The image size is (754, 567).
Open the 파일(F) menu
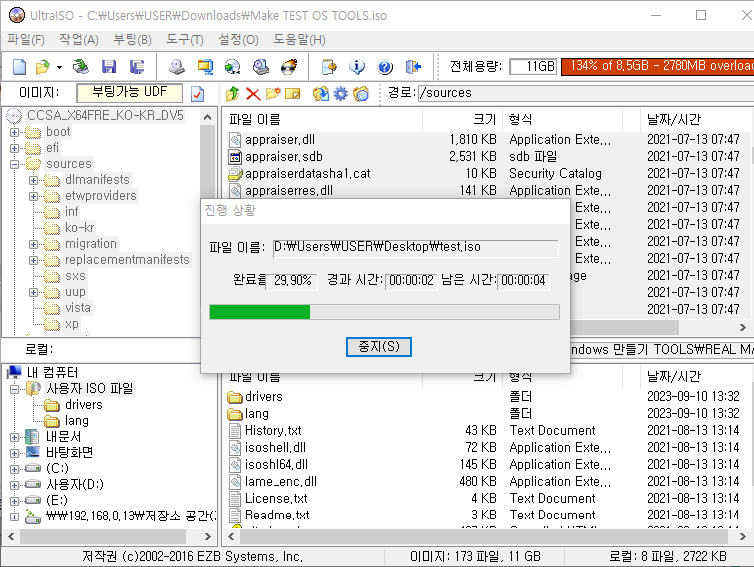[x=26, y=39]
